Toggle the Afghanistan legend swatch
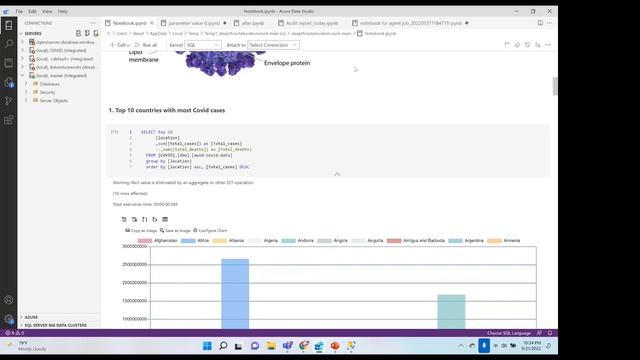Image resolution: width=640 pixels, height=360 pixels. coord(144,241)
